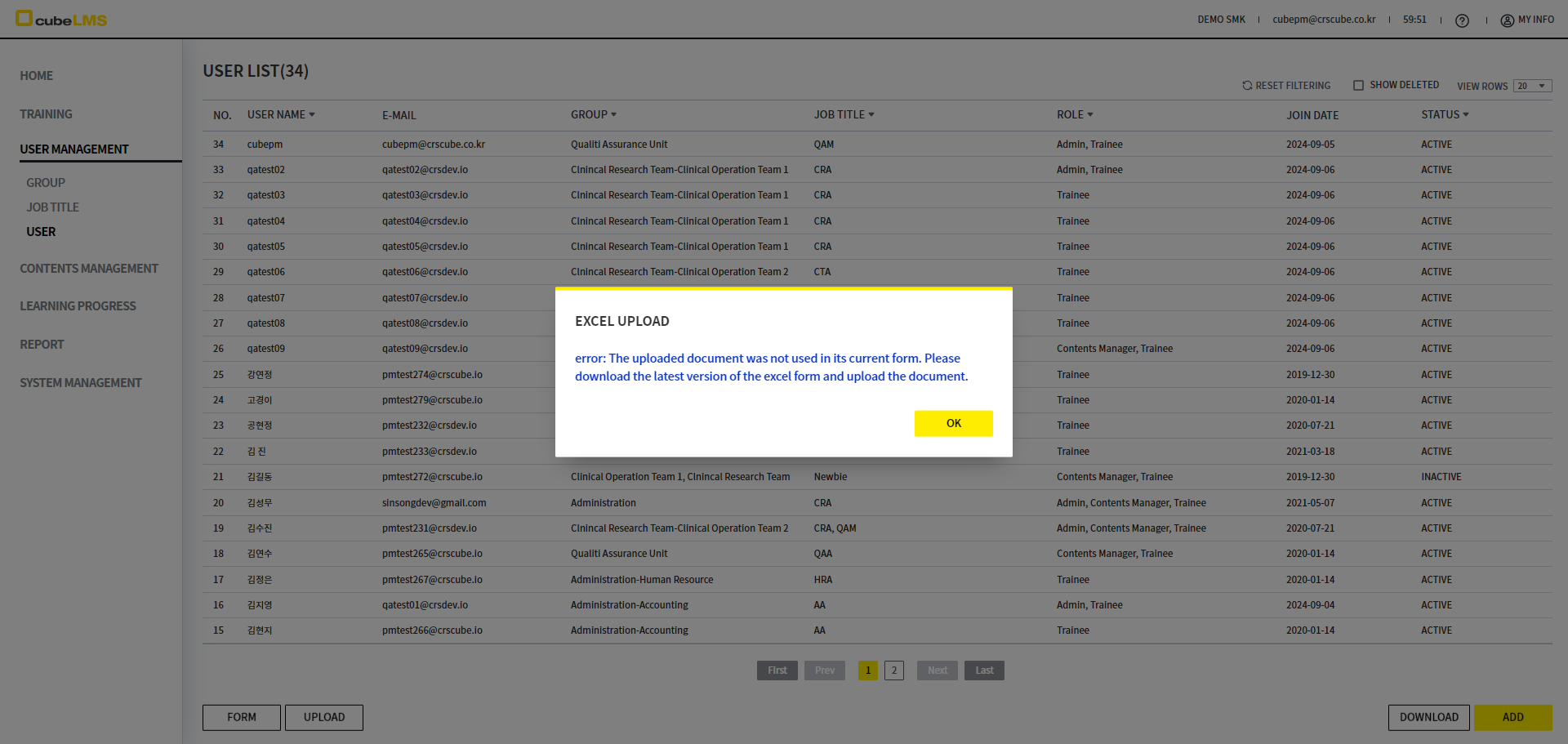The image size is (1568, 744).
Task: Click the Download button
Action: click(1428, 717)
